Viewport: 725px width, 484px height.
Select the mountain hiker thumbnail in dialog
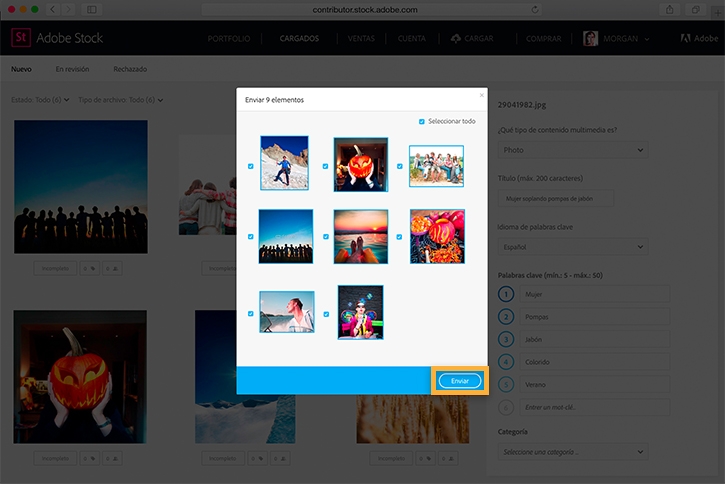click(x=284, y=163)
